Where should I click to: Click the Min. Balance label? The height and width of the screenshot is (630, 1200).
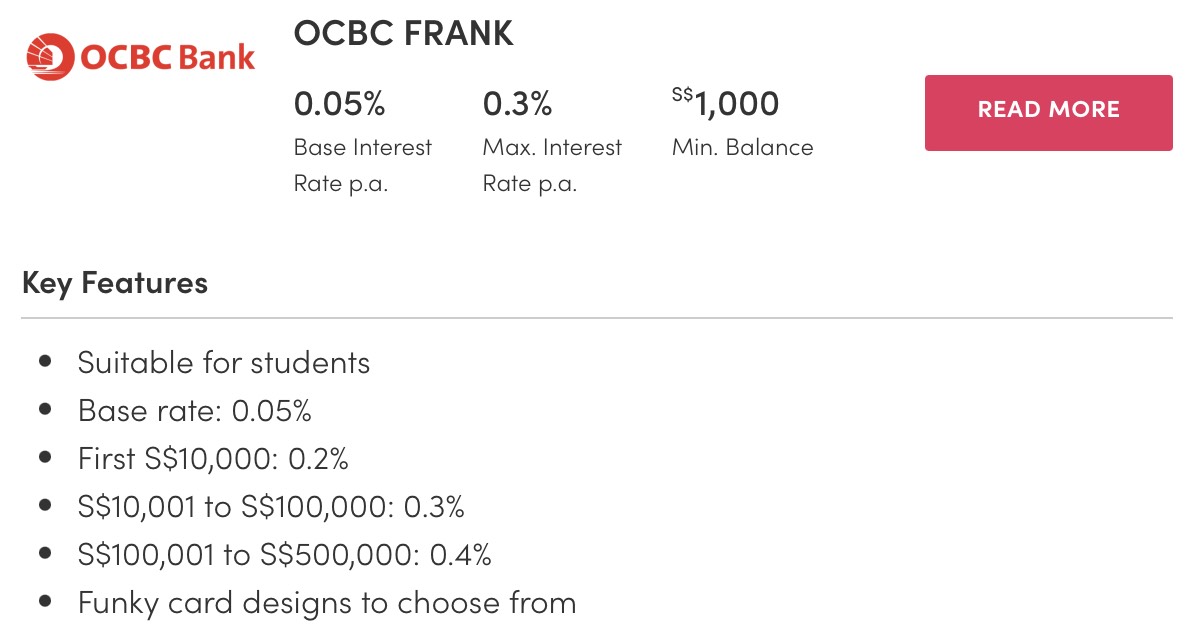[x=742, y=148]
